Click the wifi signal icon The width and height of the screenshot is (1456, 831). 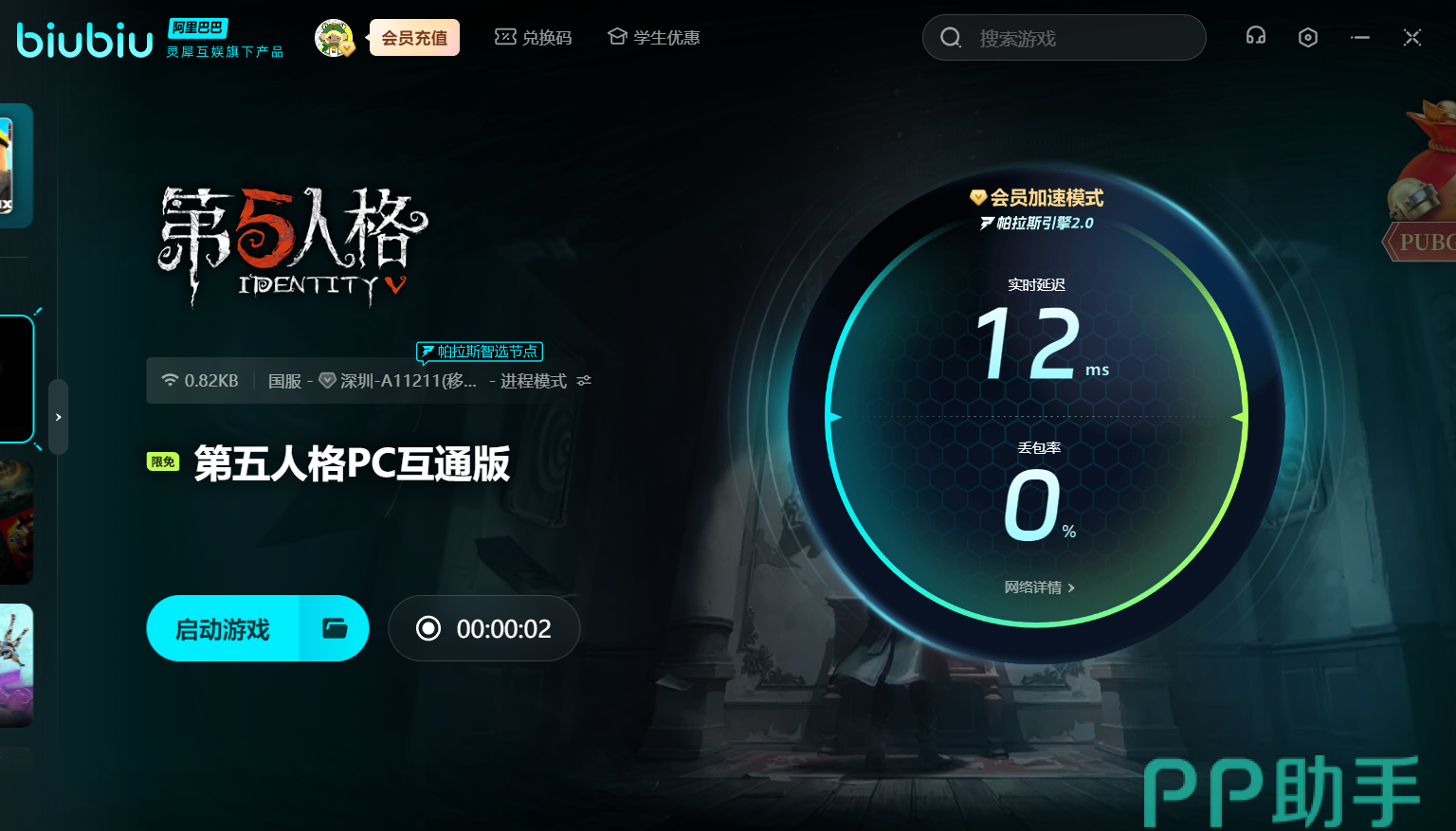click(x=170, y=380)
